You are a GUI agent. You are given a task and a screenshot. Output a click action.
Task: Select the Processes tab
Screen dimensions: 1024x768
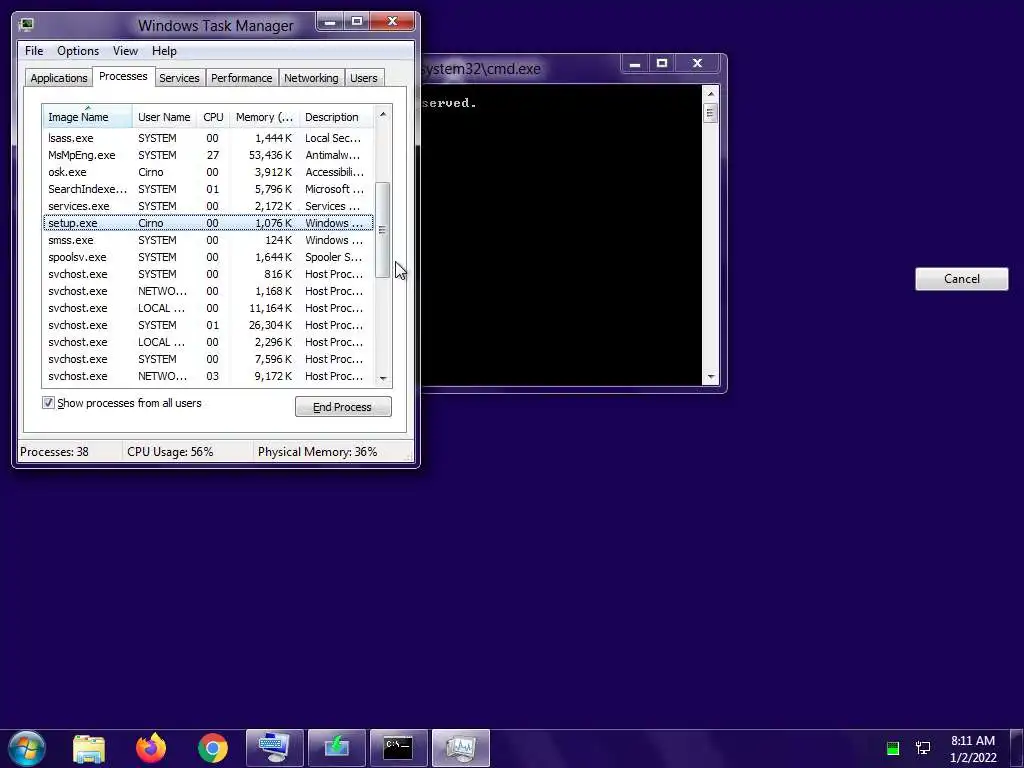(x=123, y=76)
